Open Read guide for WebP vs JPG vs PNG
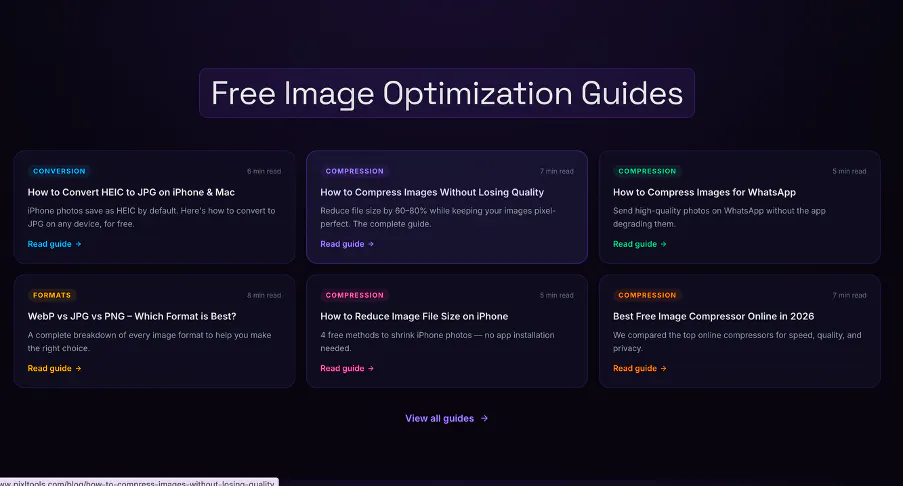The image size is (904, 486). [54, 368]
